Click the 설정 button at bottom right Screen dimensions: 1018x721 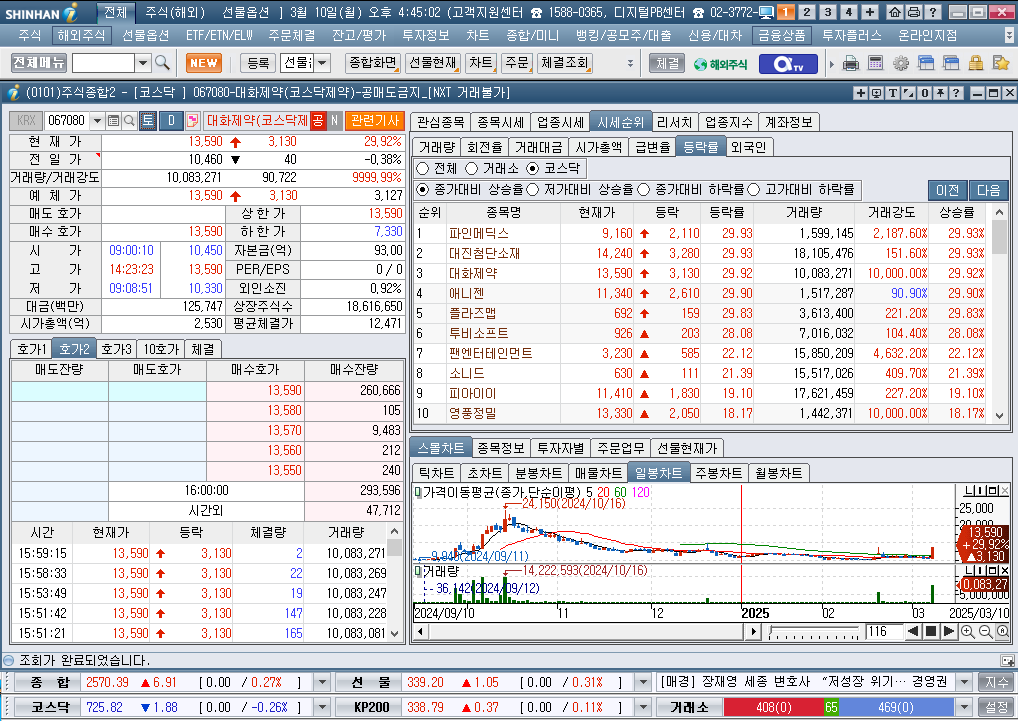[997, 707]
